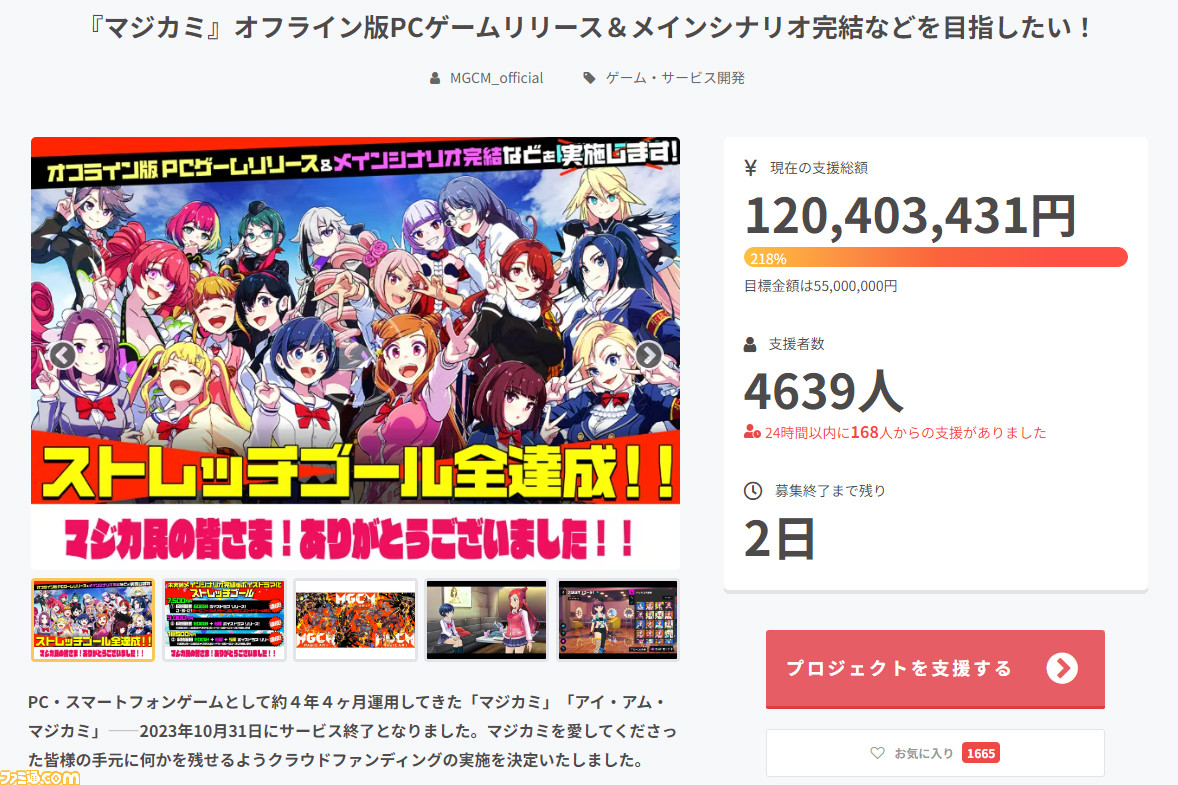Open the MGCM_official profile link
The height and width of the screenshot is (785, 1178).
(x=496, y=78)
